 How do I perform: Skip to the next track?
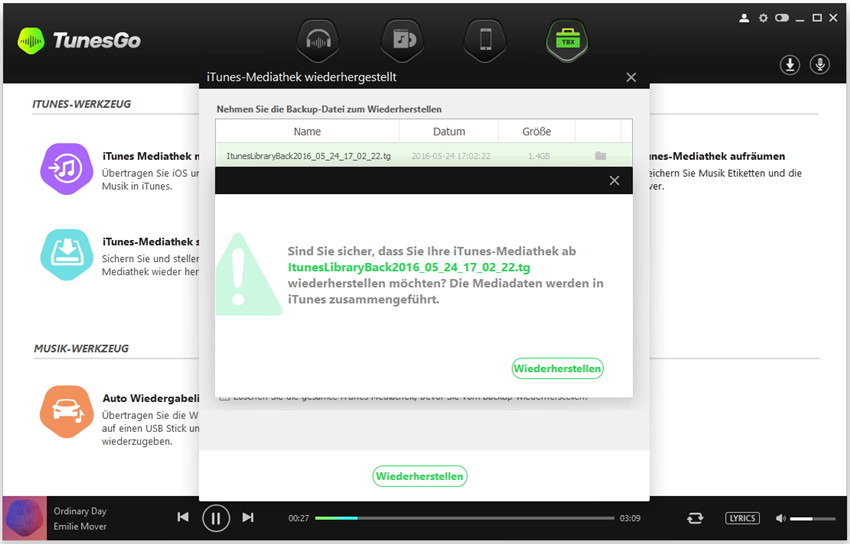pos(248,517)
